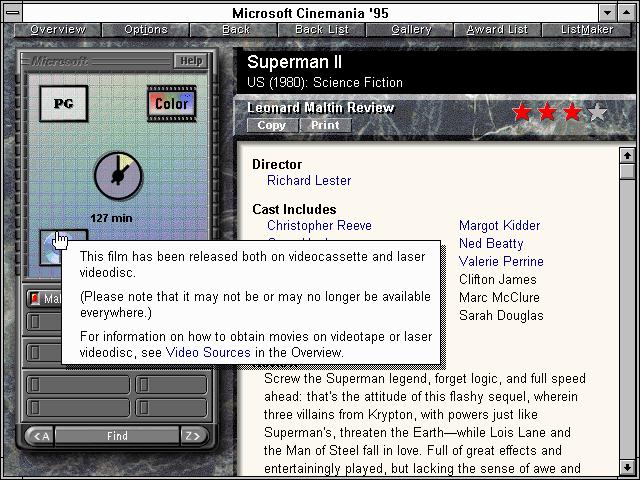Click the 127 min runtime label

[111, 218]
